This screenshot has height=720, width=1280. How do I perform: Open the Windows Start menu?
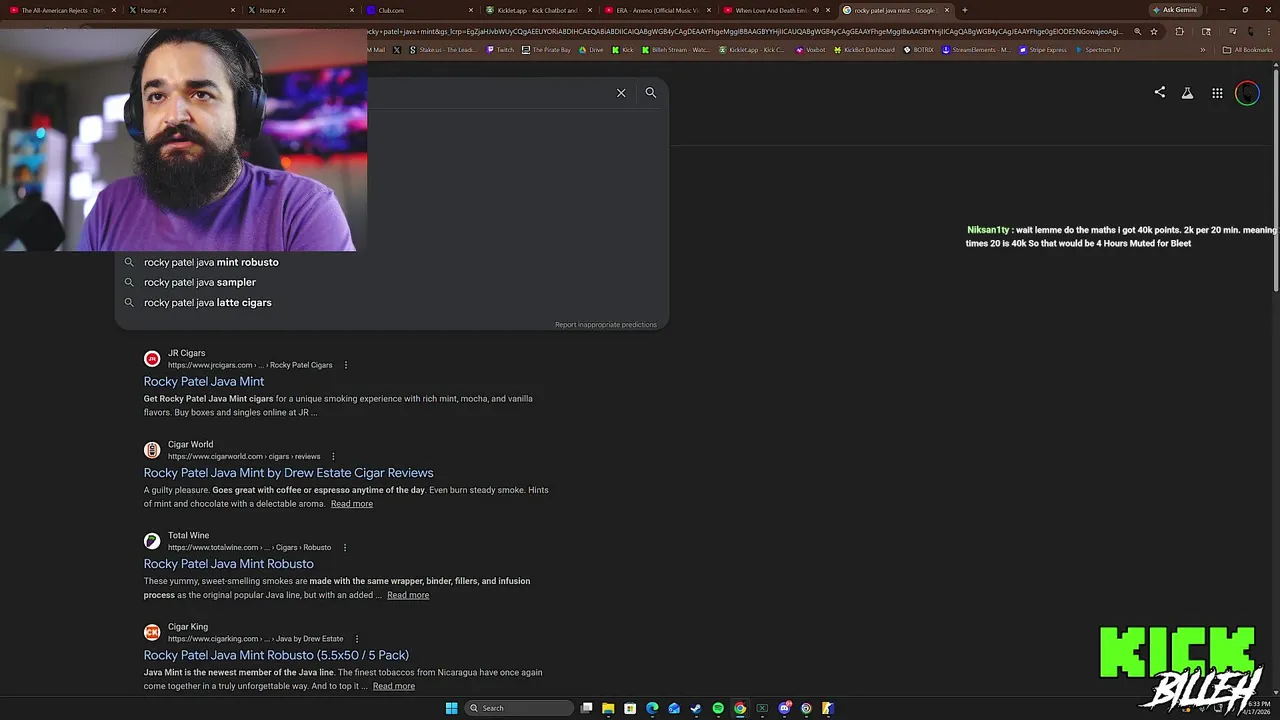pos(452,708)
